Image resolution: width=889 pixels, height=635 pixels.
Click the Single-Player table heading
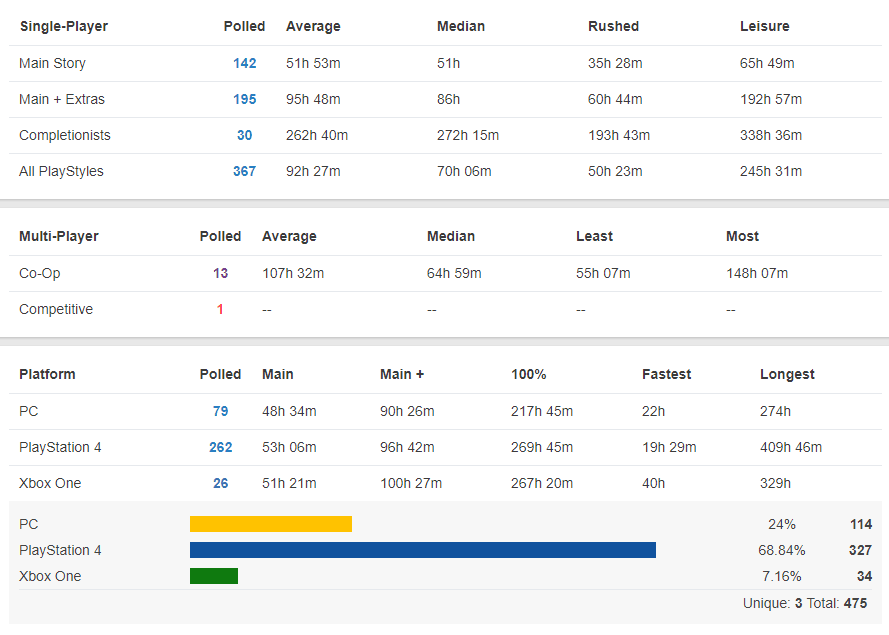tap(63, 26)
